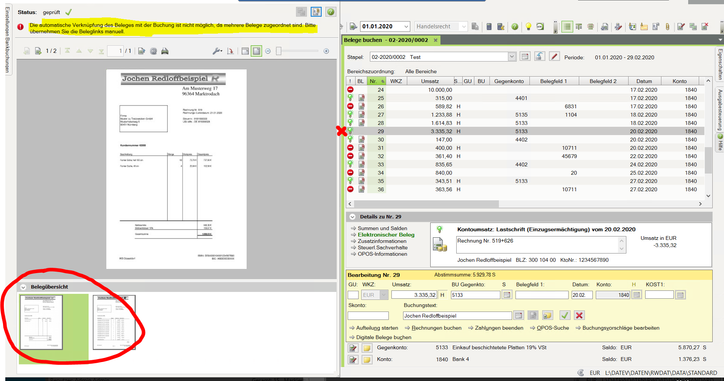The width and height of the screenshot is (724, 381).
Task: Click the zoom-in circle right of slider
Action: click(x=326, y=51)
